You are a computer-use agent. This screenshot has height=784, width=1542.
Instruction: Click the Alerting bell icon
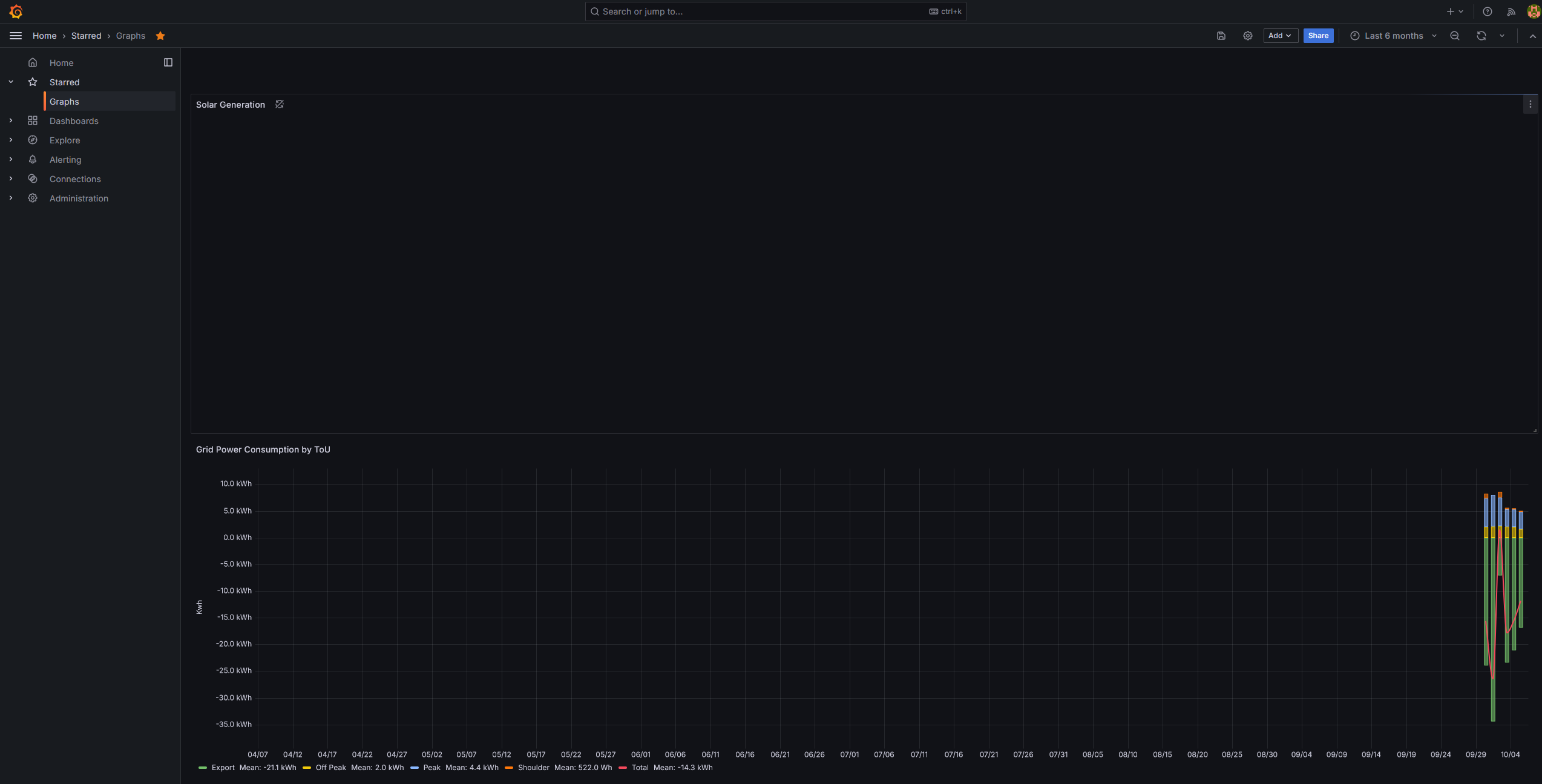tap(33, 159)
